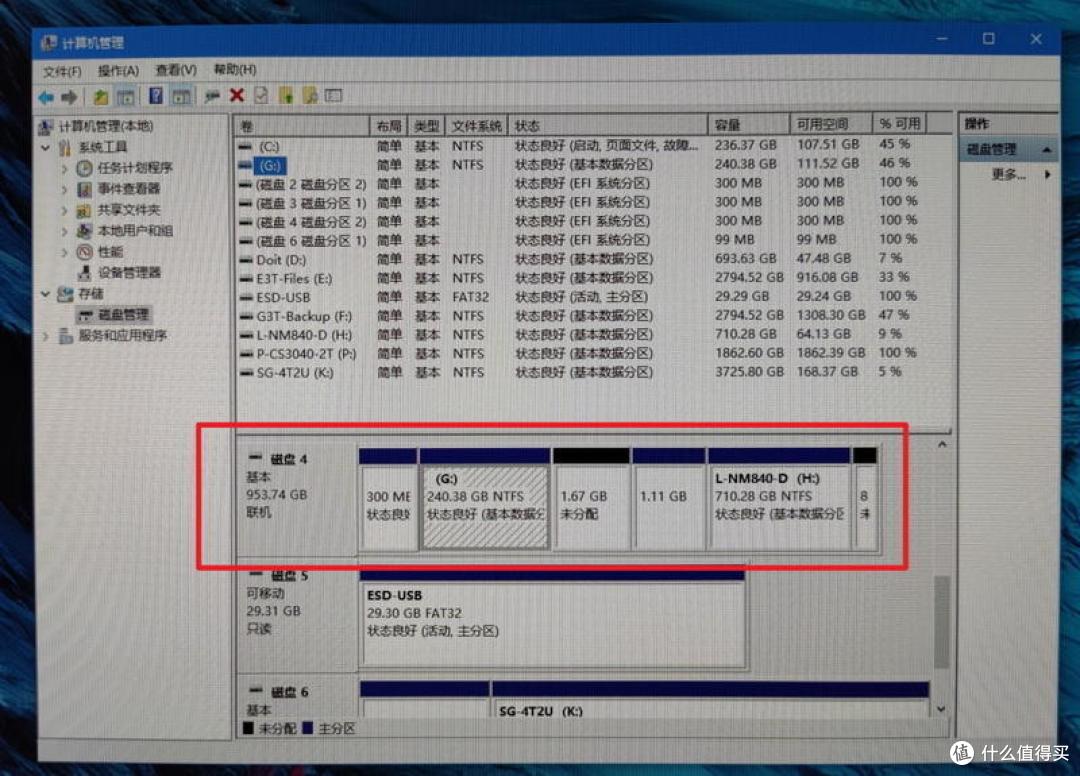Click the Help (?) toolbar icon
The image size is (1080, 776).
pyautogui.click(x=157, y=97)
